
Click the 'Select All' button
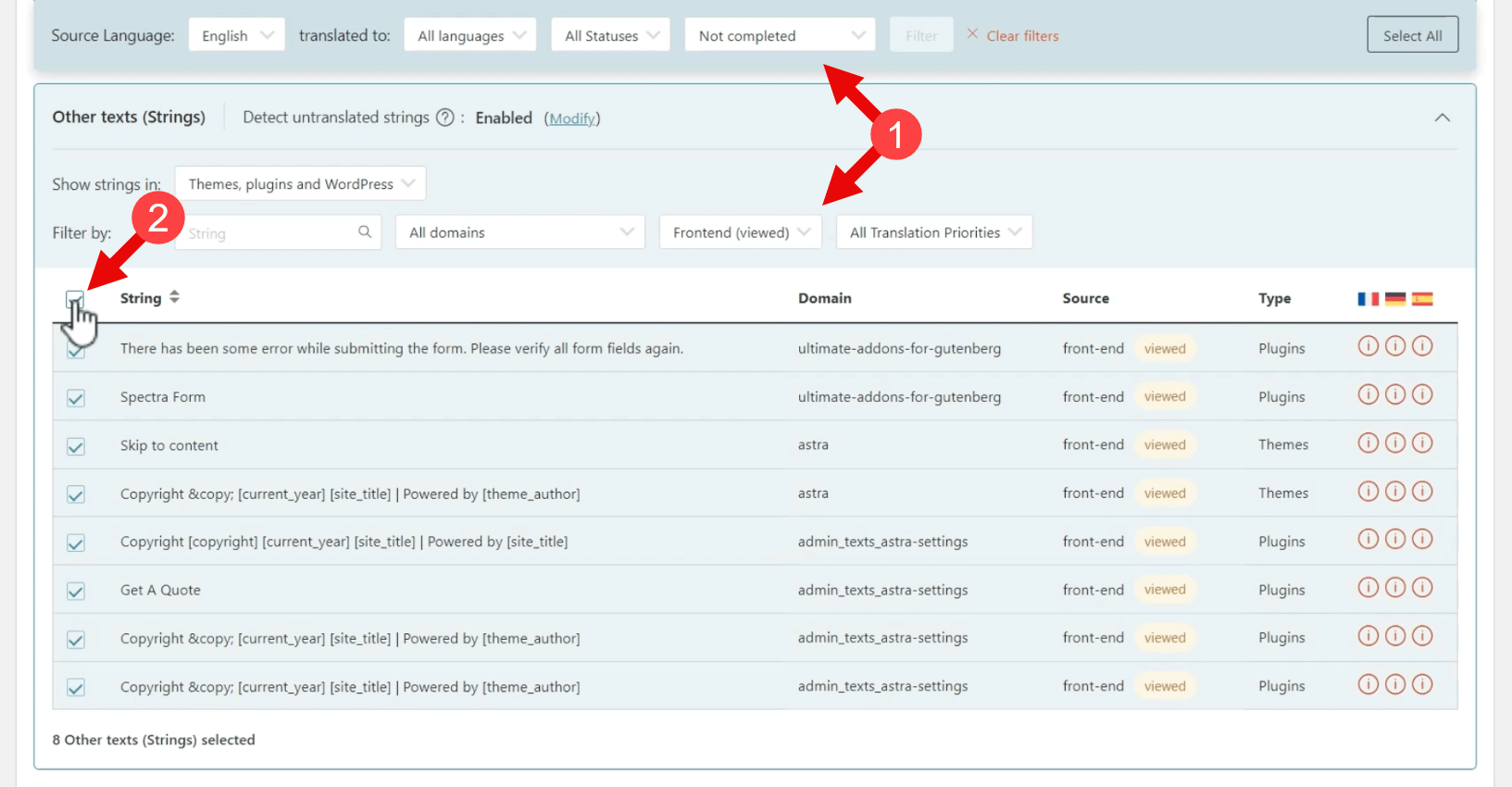1412,35
